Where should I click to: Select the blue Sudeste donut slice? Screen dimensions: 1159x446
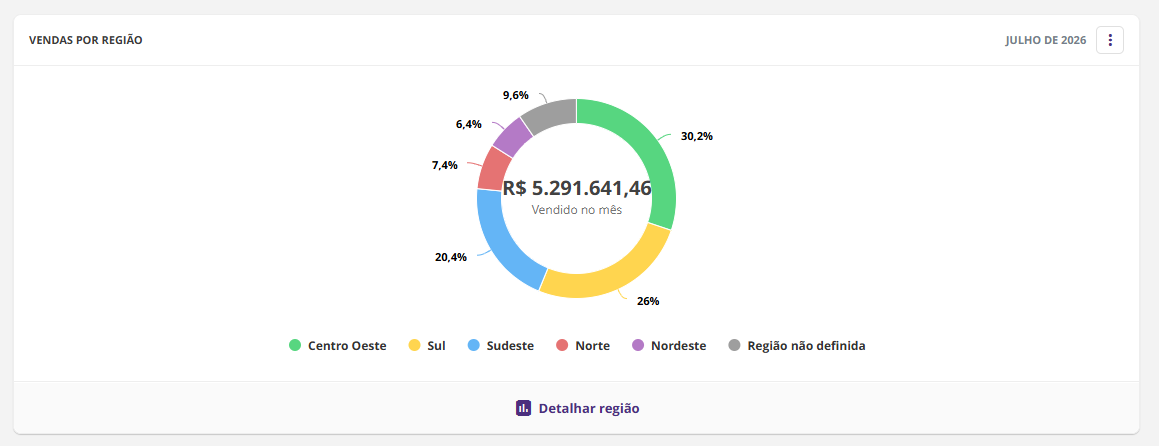pyautogui.click(x=500, y=246)
